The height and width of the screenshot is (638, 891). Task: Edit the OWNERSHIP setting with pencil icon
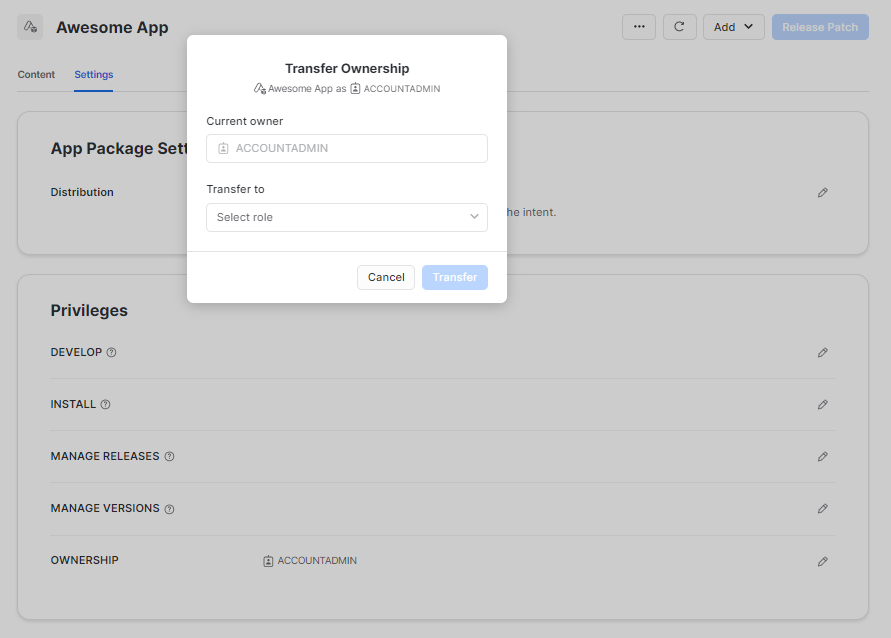tap(822, 560)
